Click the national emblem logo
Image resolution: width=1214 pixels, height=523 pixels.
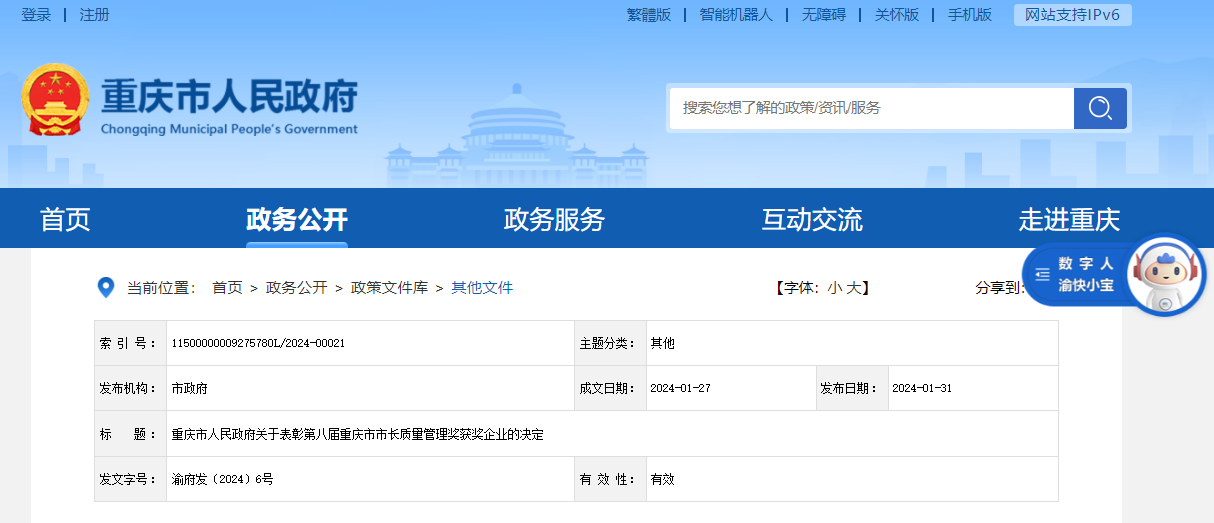point(55,100)
